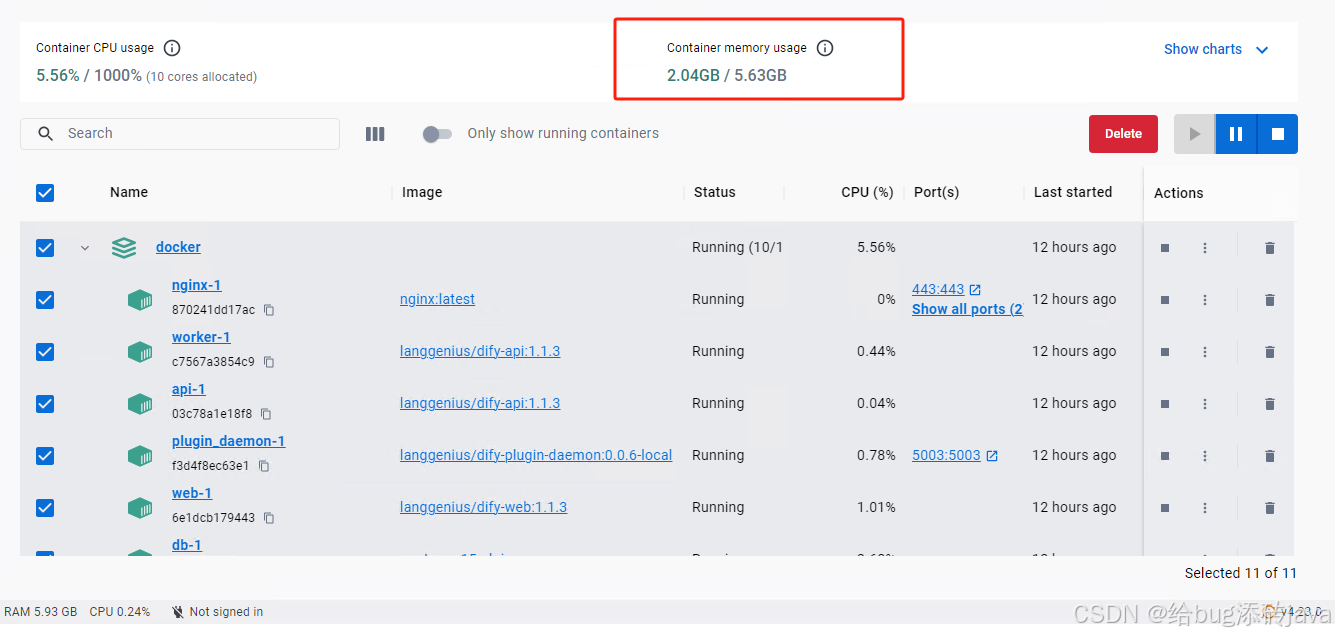
Task: Delete worker-1 container via trash icon
Action: point(1270,352)
